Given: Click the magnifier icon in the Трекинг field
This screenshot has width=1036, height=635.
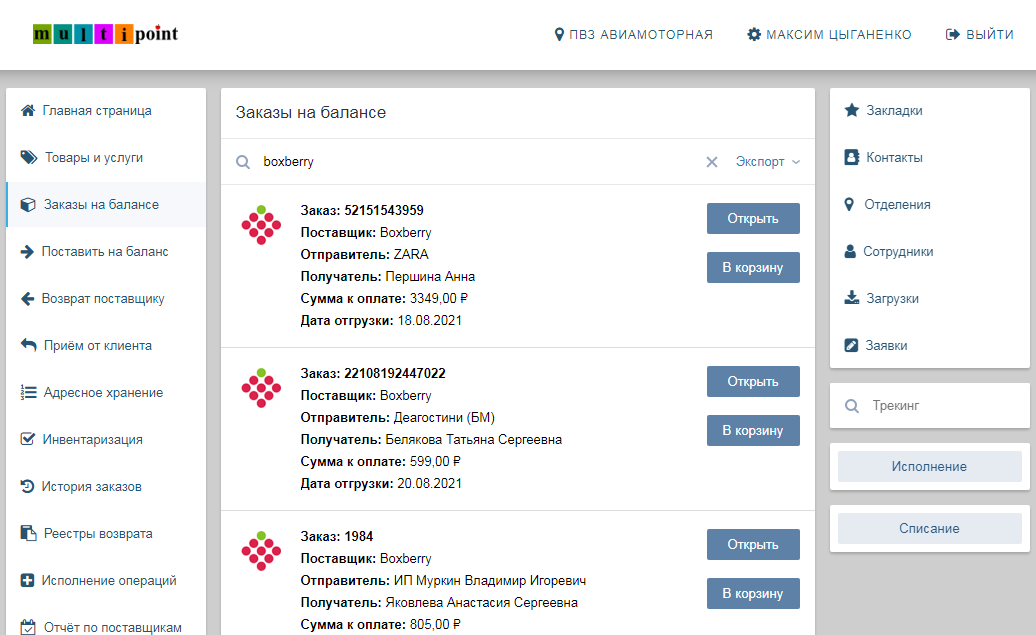Looking at the screenshot, I should pyautogui.click(x=852, y=406).
